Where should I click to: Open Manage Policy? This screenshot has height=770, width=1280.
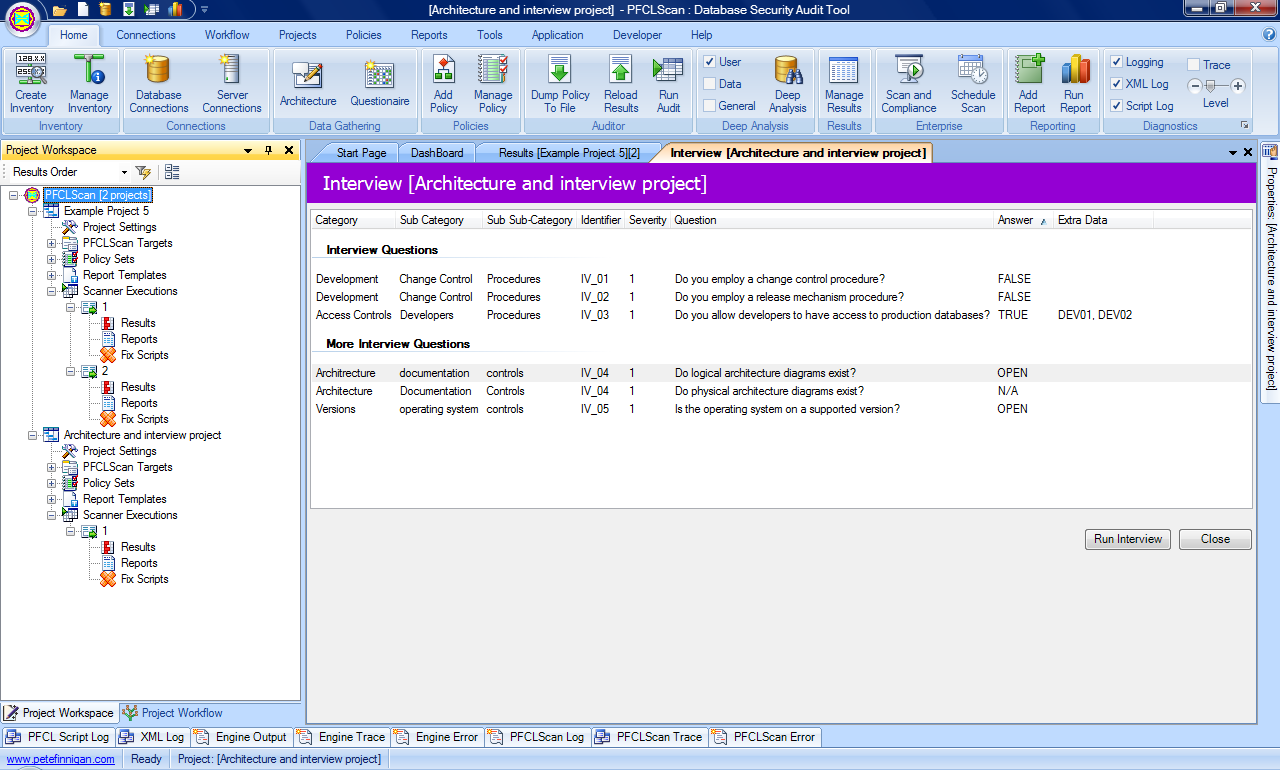click(x=493, y=85)
